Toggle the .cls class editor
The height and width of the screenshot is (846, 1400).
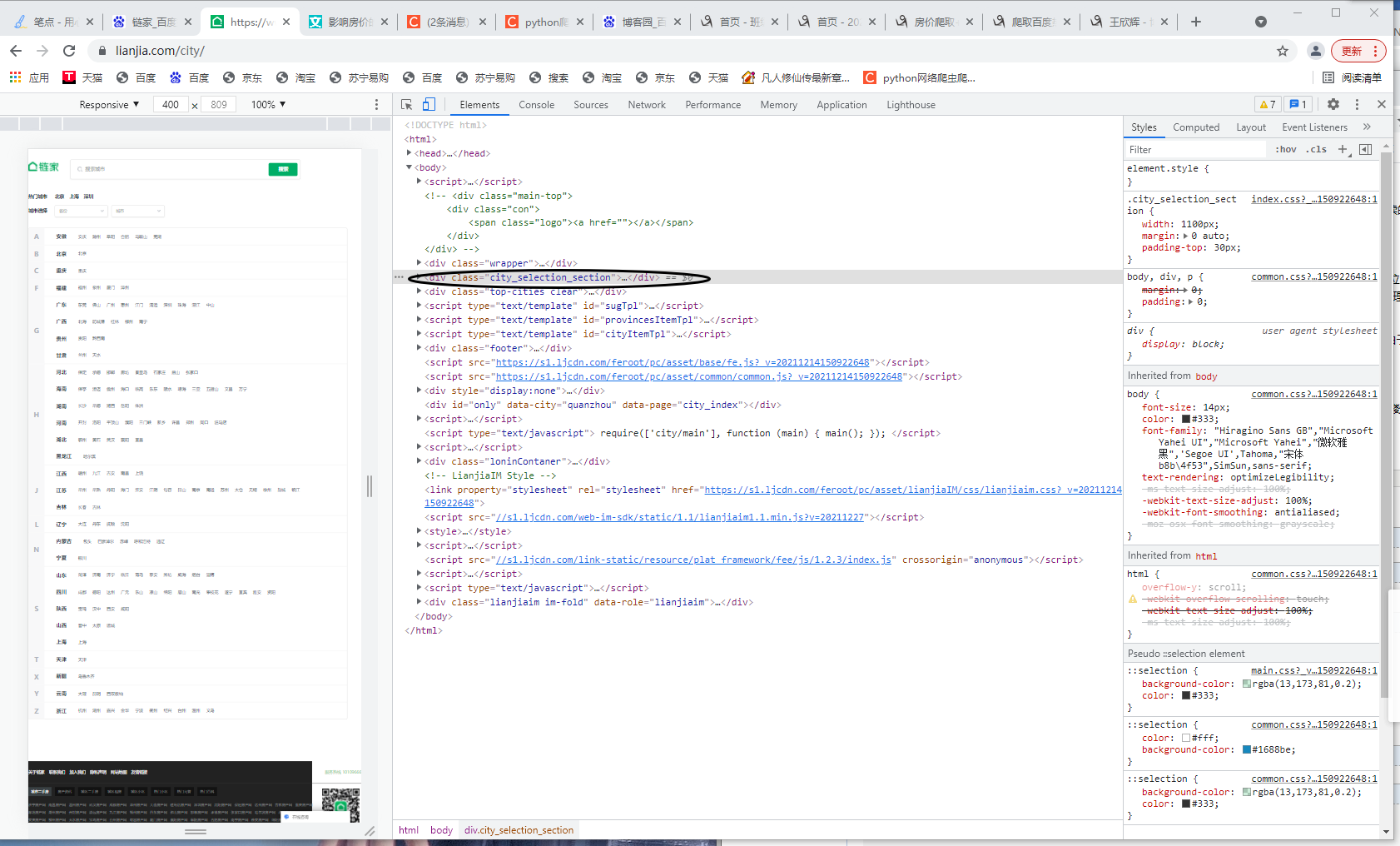tap(1317, 150)
